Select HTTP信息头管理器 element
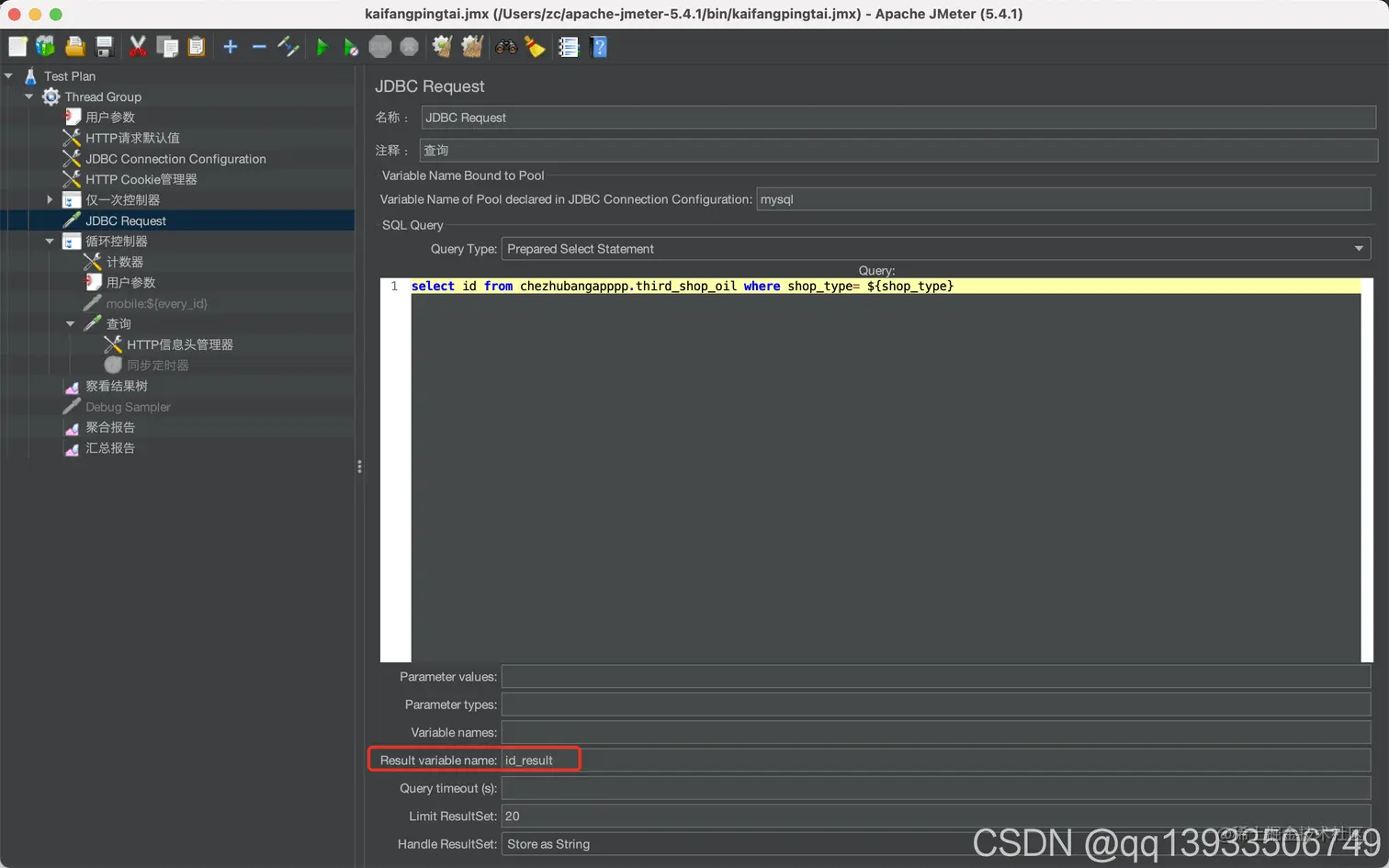1389x868 pixels. coord(179,344)
